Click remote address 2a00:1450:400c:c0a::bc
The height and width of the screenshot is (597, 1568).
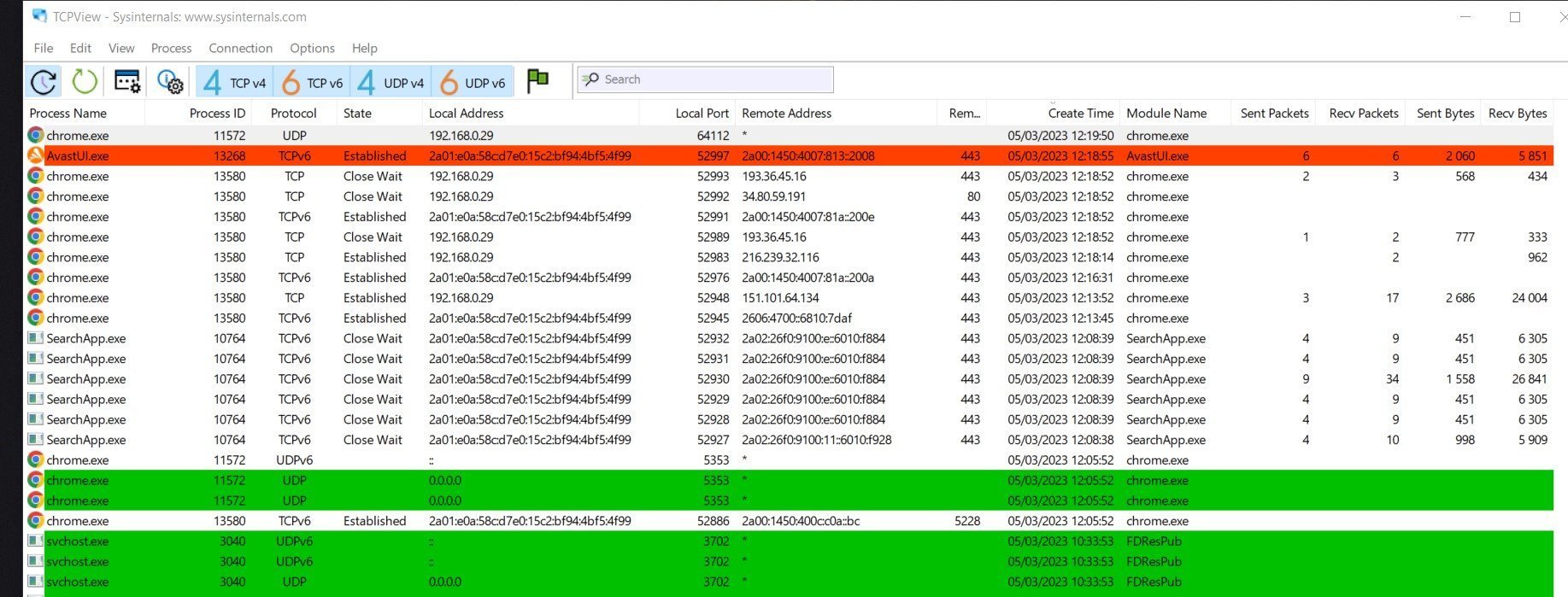coord(801,521)
